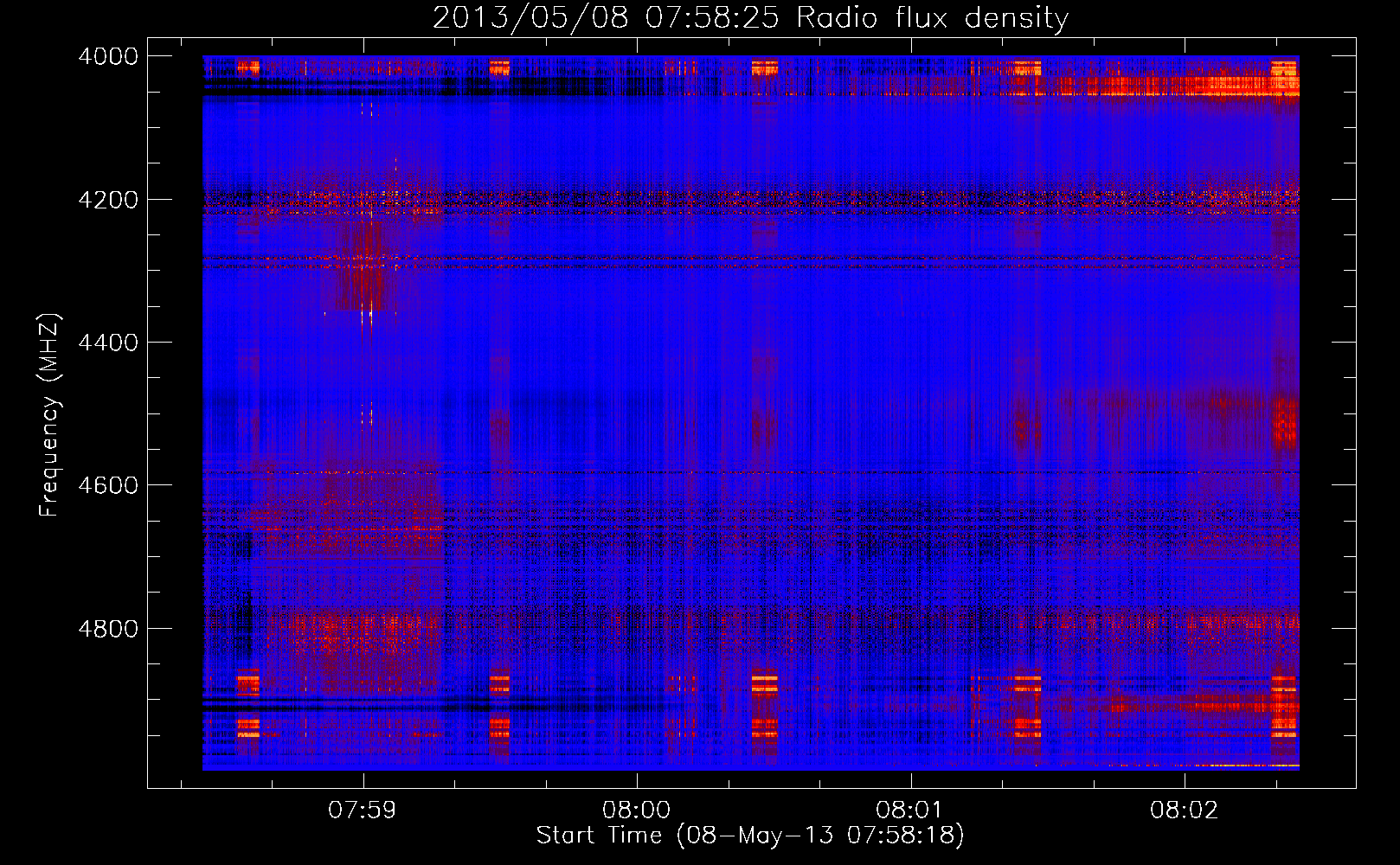The image size is (1400, 865).
Task: Click the plot title "2013/05/08 07:58:25 Radio flux density"
Action: click(750, 17)
